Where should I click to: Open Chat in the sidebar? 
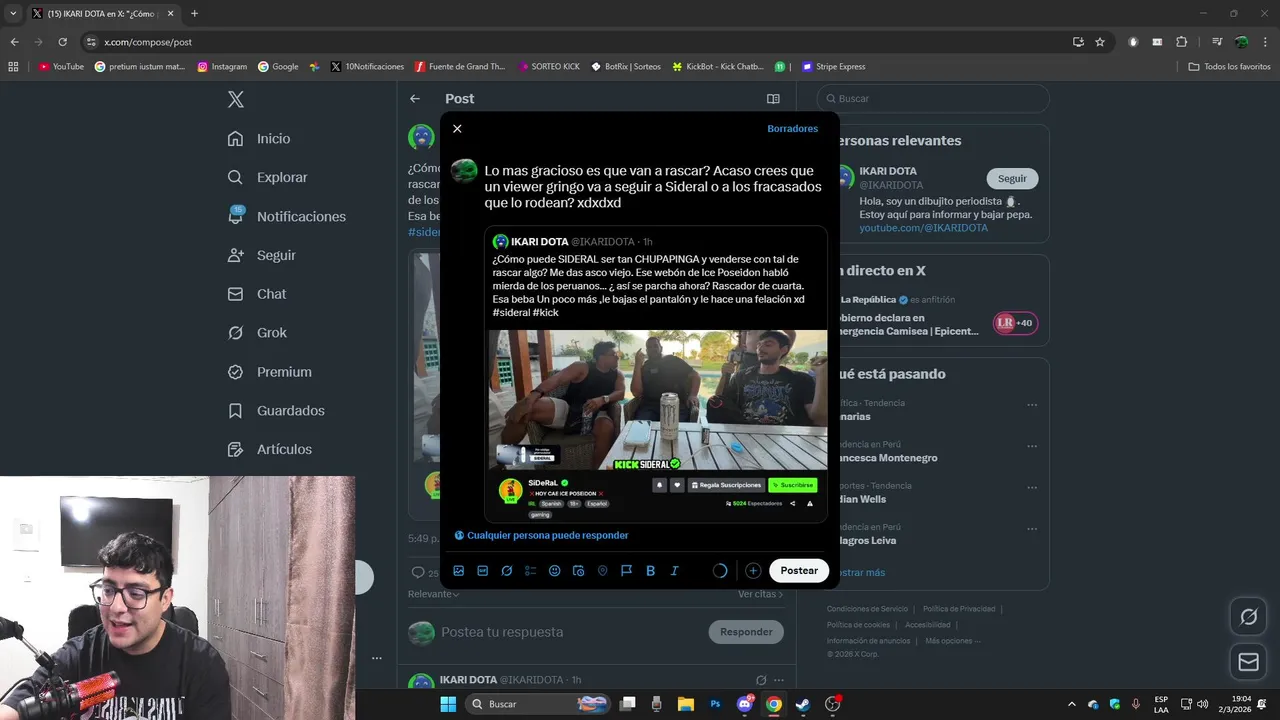(257, 295)
